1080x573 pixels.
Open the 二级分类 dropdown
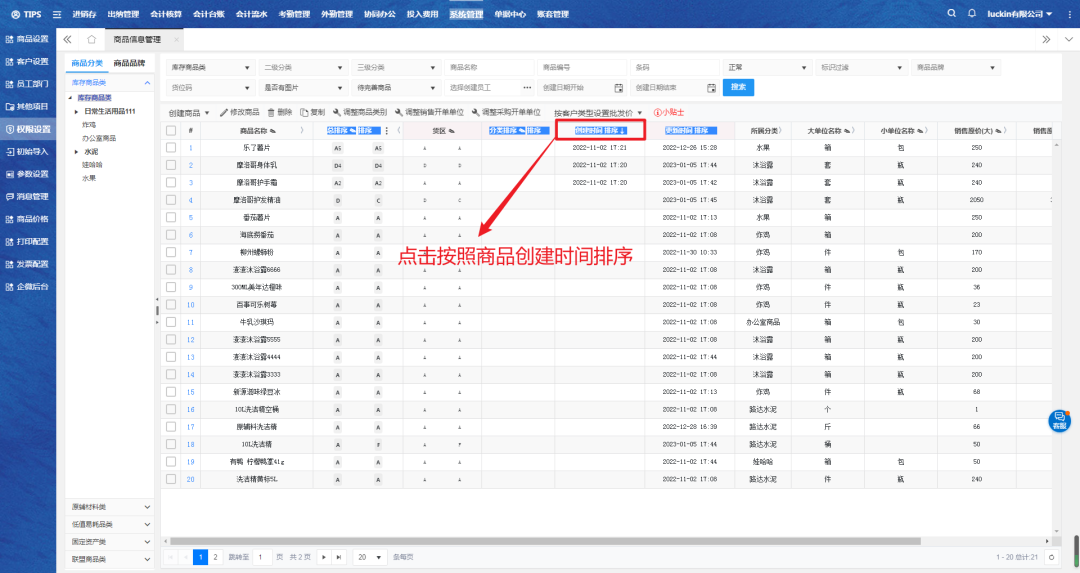[x=301, y=67]
